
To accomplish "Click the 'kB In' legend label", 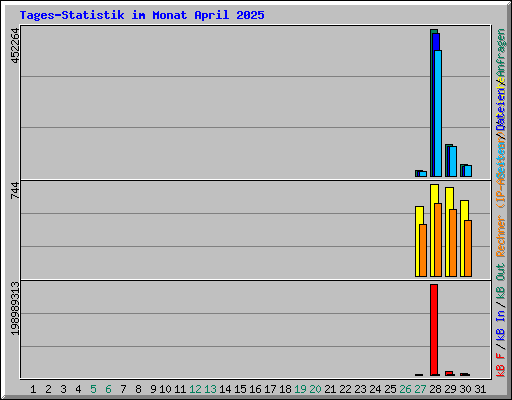I will coord(501,325).
